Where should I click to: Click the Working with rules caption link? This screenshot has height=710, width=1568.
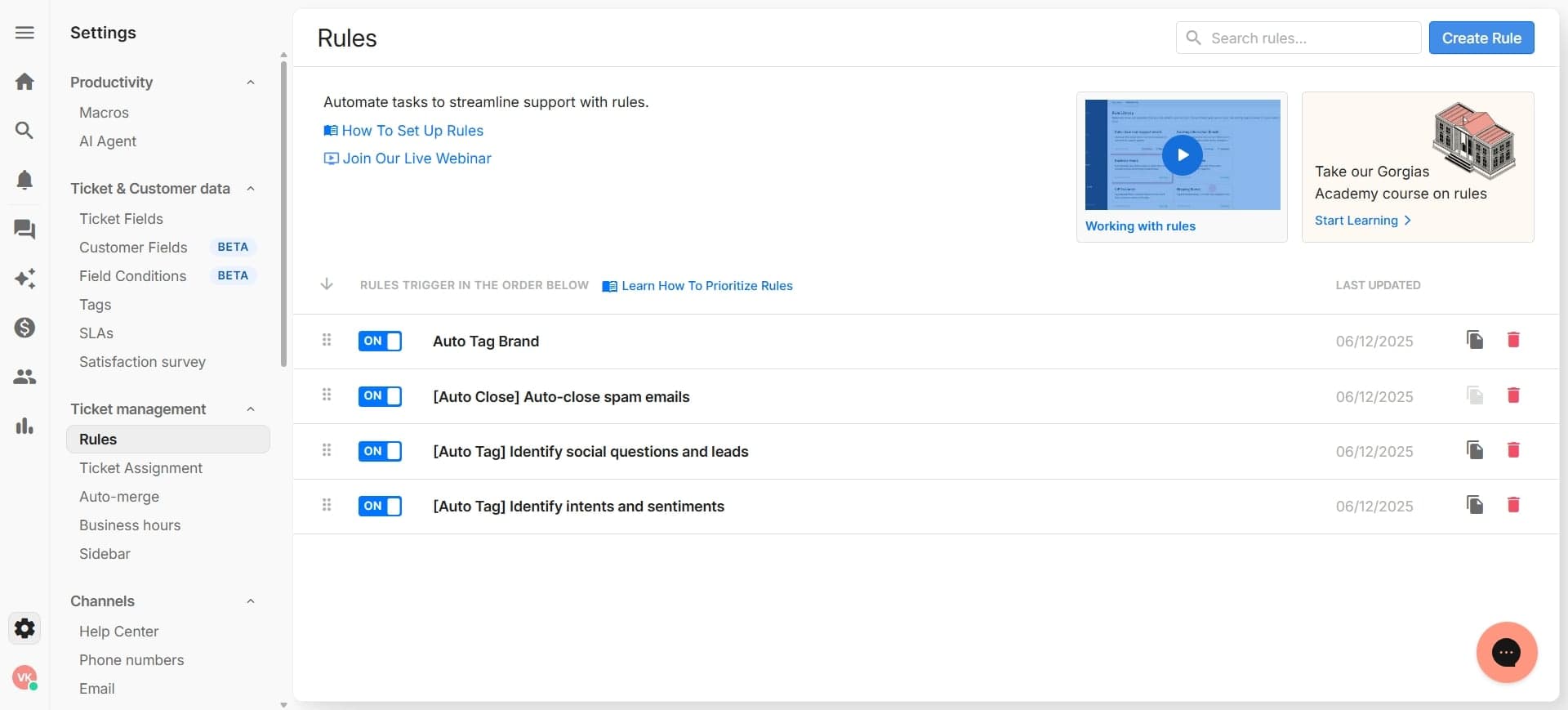1140,226
